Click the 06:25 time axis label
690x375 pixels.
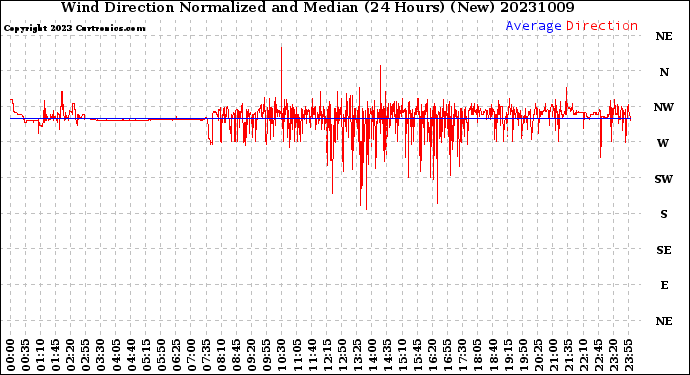176,355
